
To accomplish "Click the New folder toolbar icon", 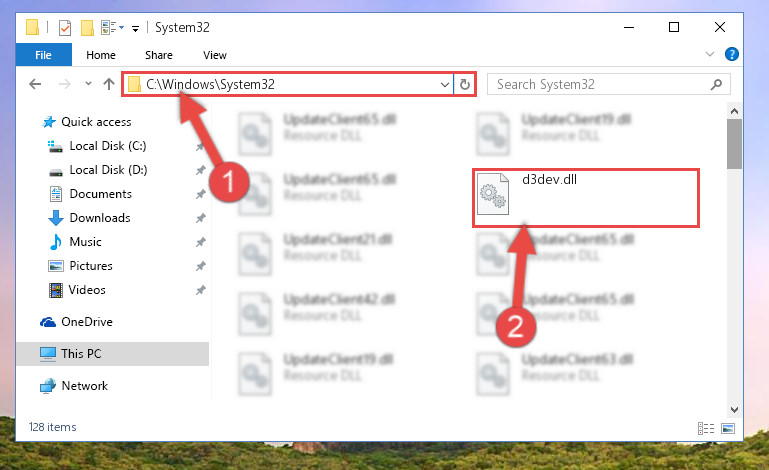I will pyautogui.click(x=87, y=28).
